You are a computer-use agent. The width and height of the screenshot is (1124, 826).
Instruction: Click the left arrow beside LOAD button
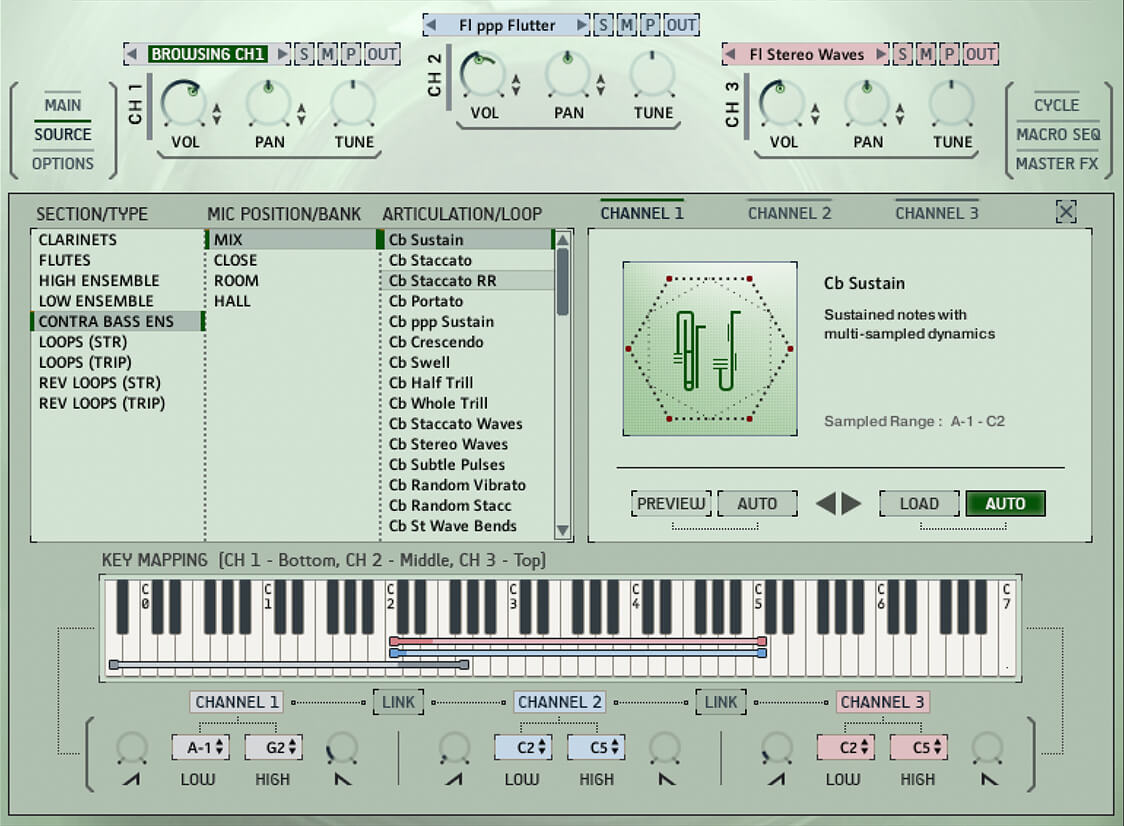click(826, 504)
